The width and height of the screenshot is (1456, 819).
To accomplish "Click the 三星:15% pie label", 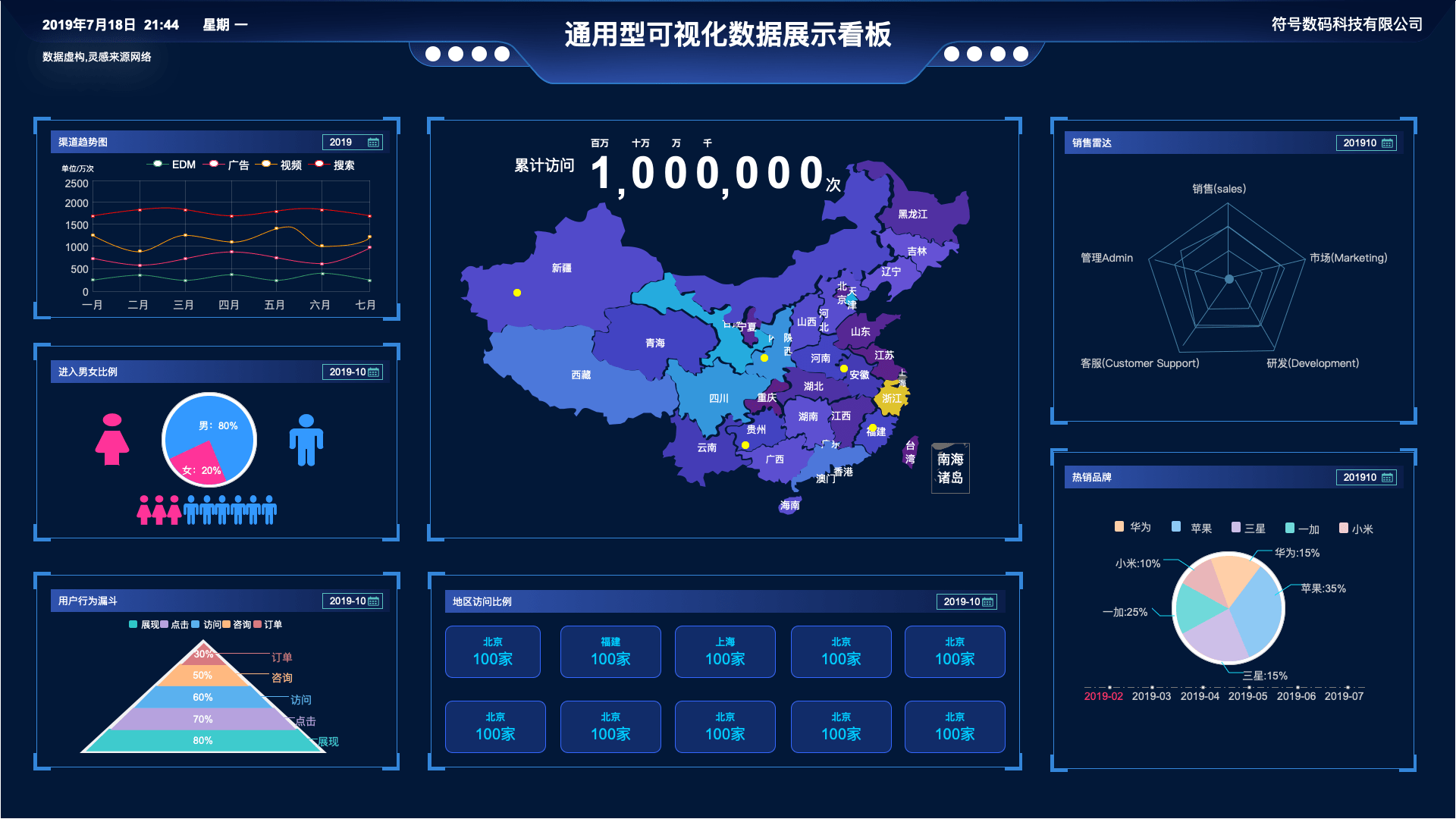I will coord(1265,676).
